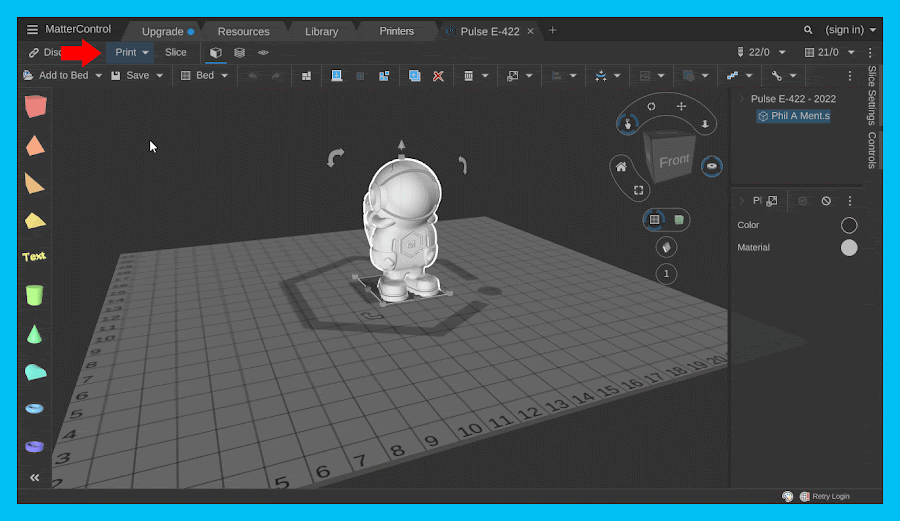Click the zoom-to-fit icon
900x521 pixels.
coord(639,189)
